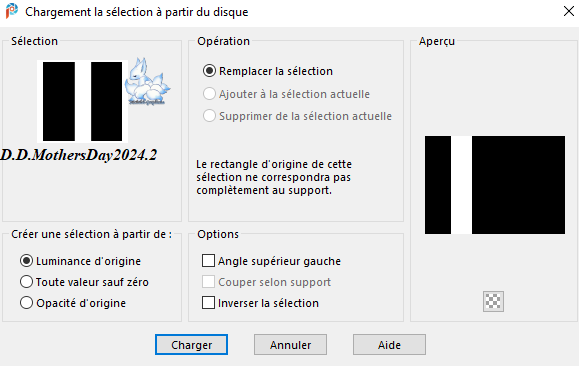
Task: Close the selection loading dialog
Action: 569,11
